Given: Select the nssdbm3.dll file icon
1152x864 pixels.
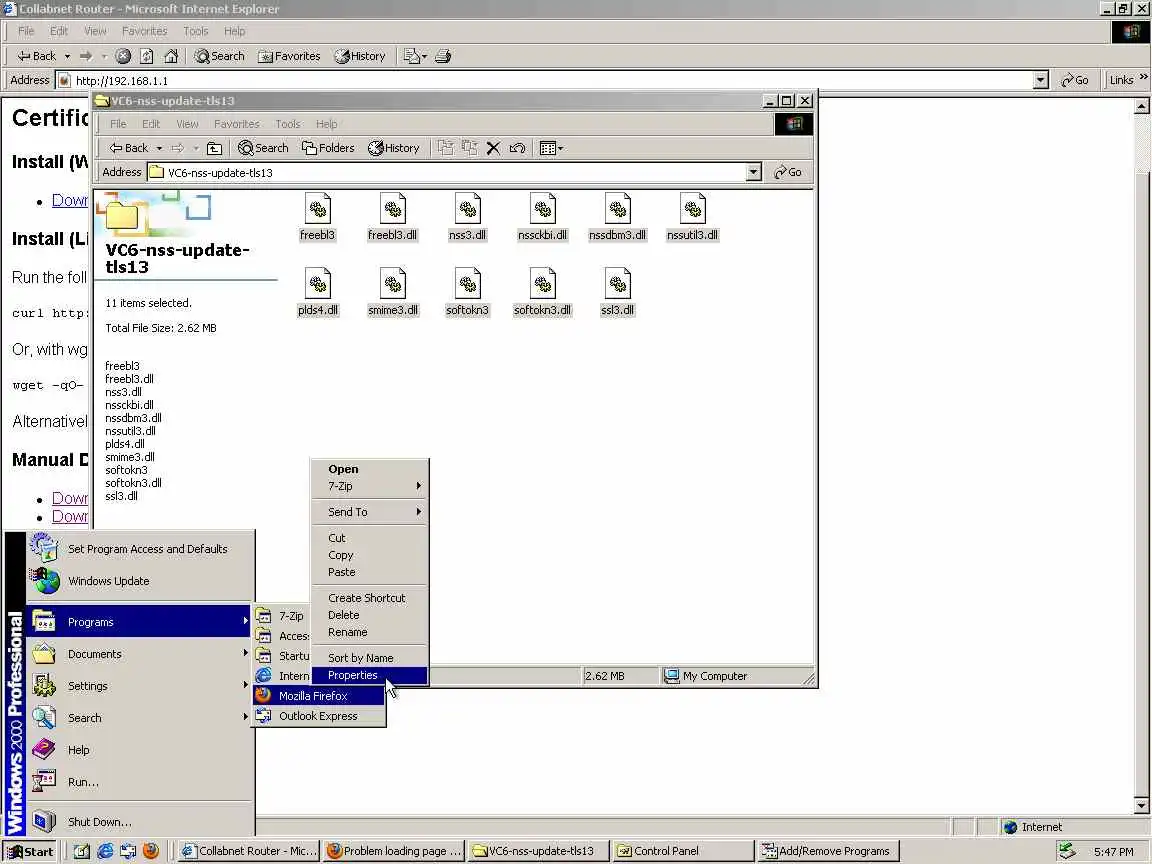Looking at the screenshot, I should [x=617, y=209].
